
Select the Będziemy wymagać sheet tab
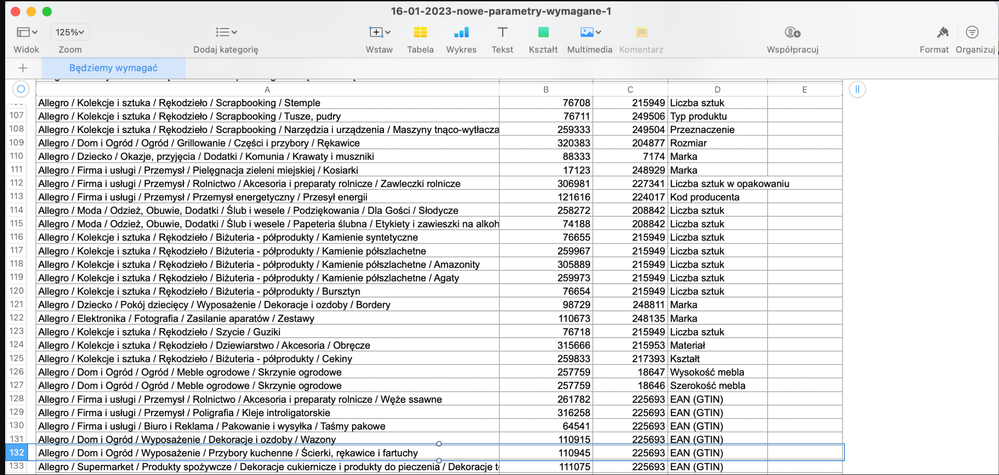[114, 67]
